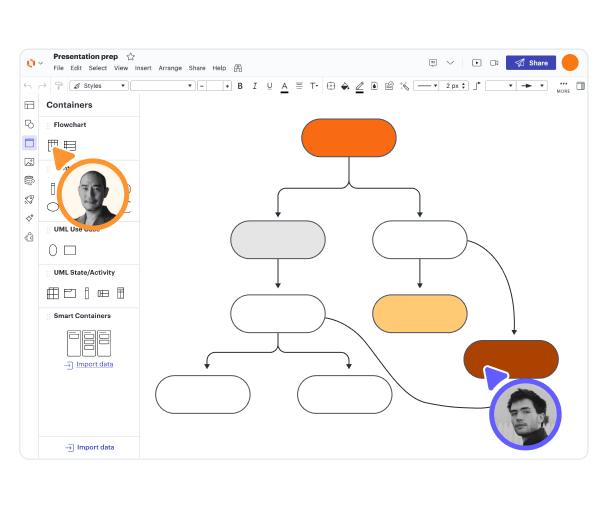Open the data panel in left sidebar

tap(29, 181)
